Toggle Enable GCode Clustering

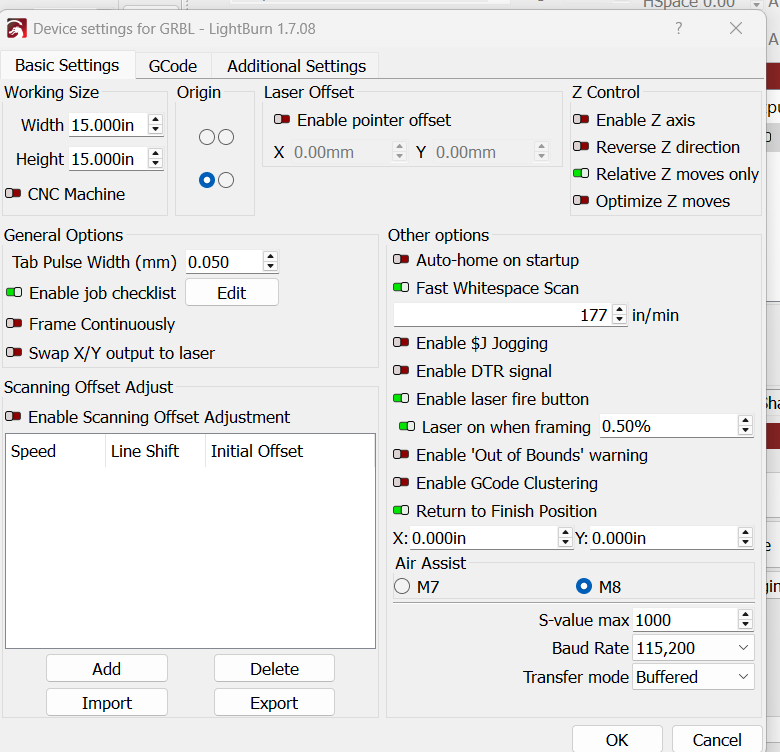(x=401, y=482)
